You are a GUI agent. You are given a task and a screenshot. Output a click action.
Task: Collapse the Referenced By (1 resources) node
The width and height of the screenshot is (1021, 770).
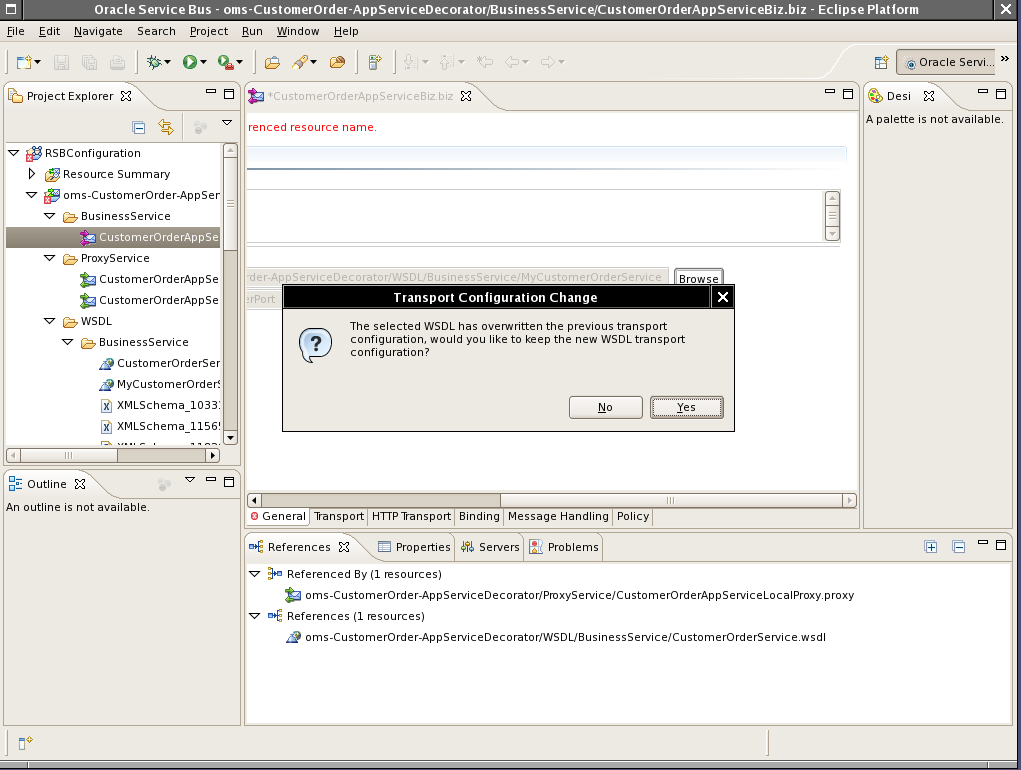[x=255, y=574]
